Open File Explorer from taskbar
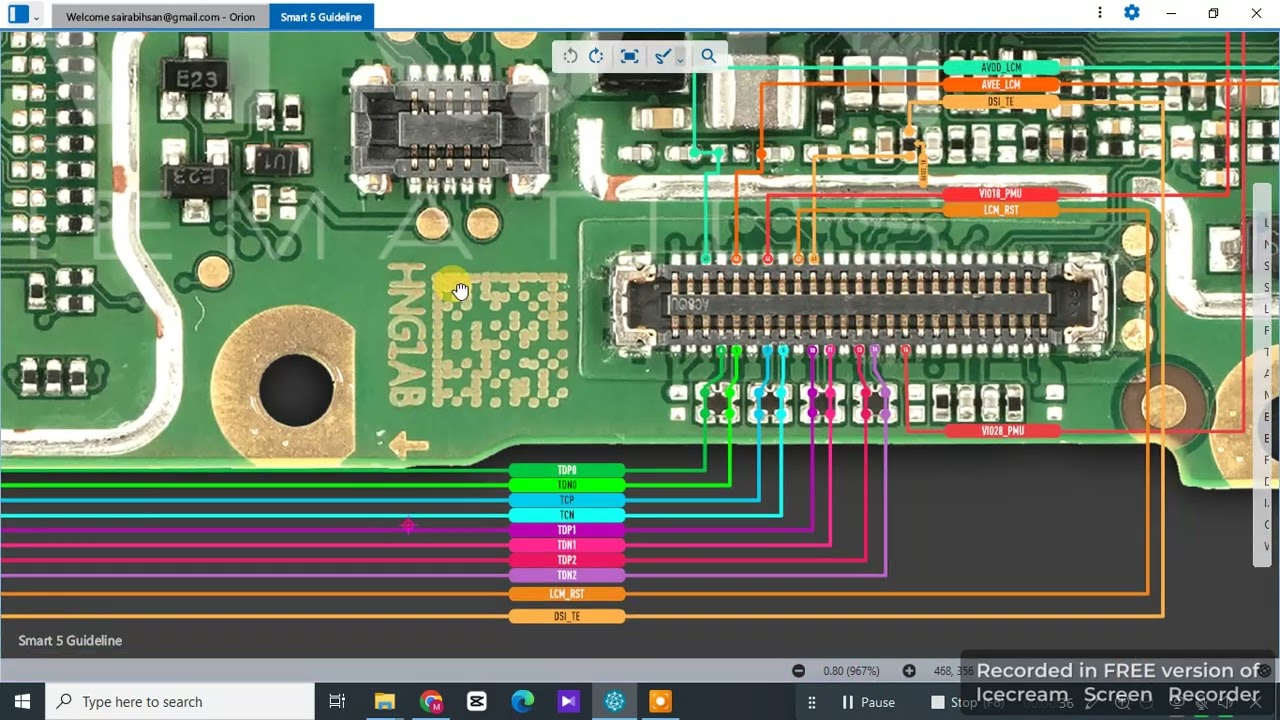The image size is (1280, 720). click(385, 702)
